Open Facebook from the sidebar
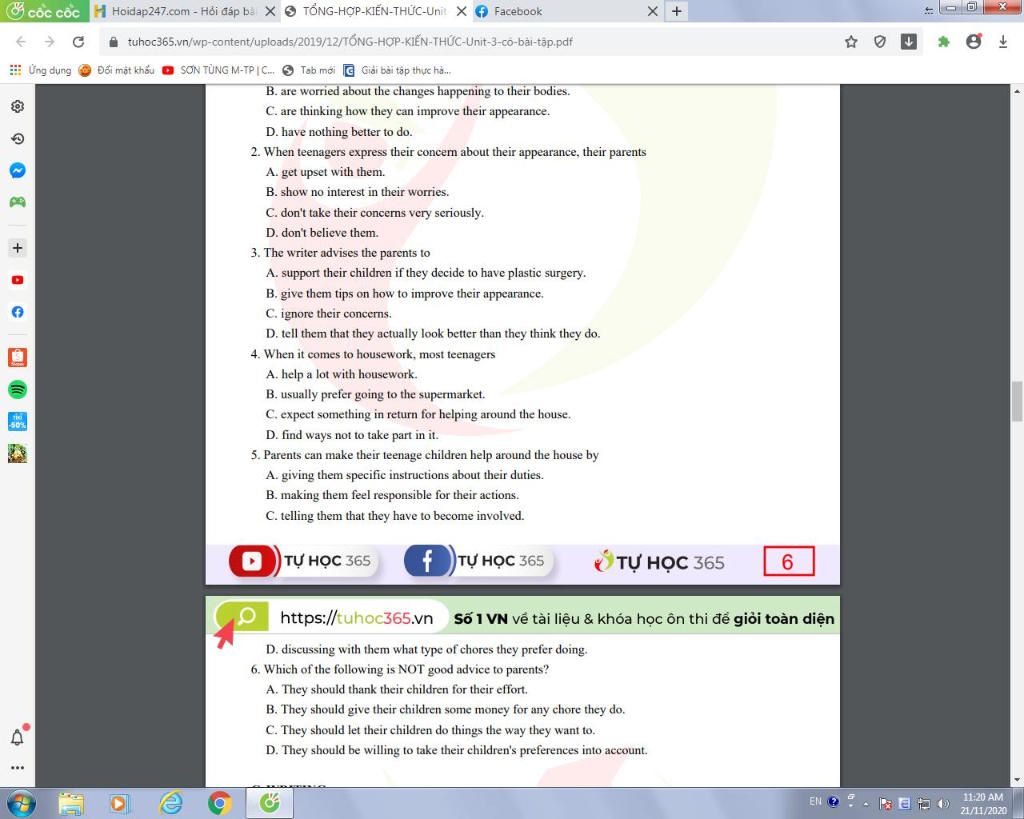Image resolution: width=1024 pixels, height=819 pixels. tap(18, 312)
